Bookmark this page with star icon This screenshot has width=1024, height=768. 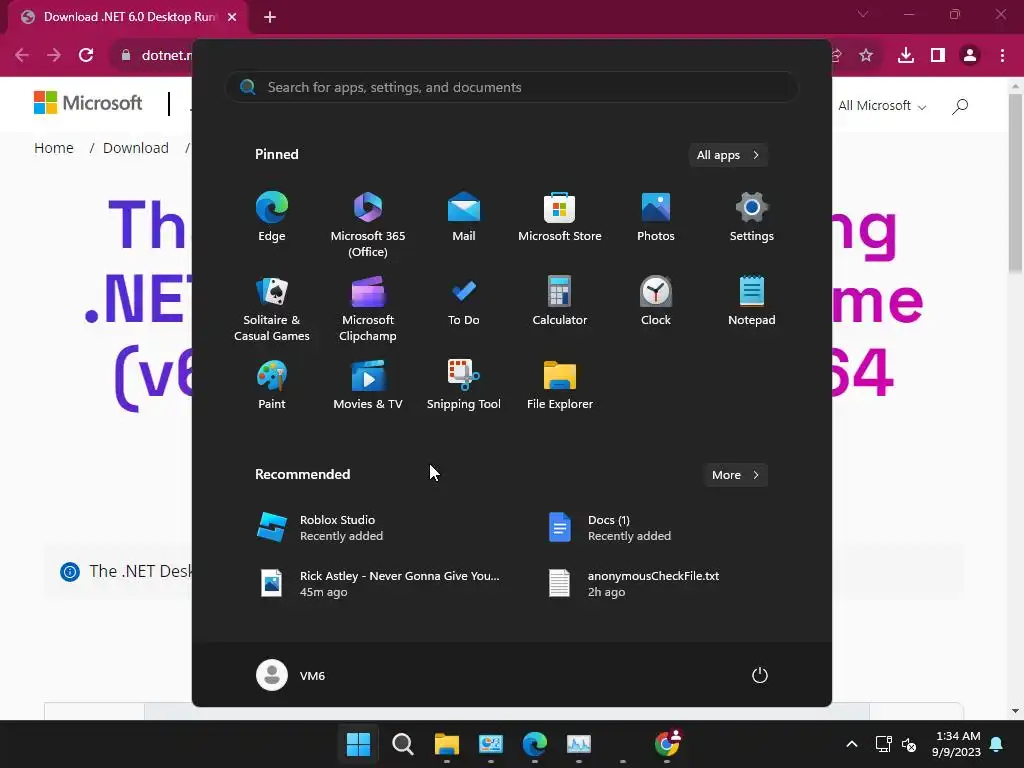coord(866,55)
